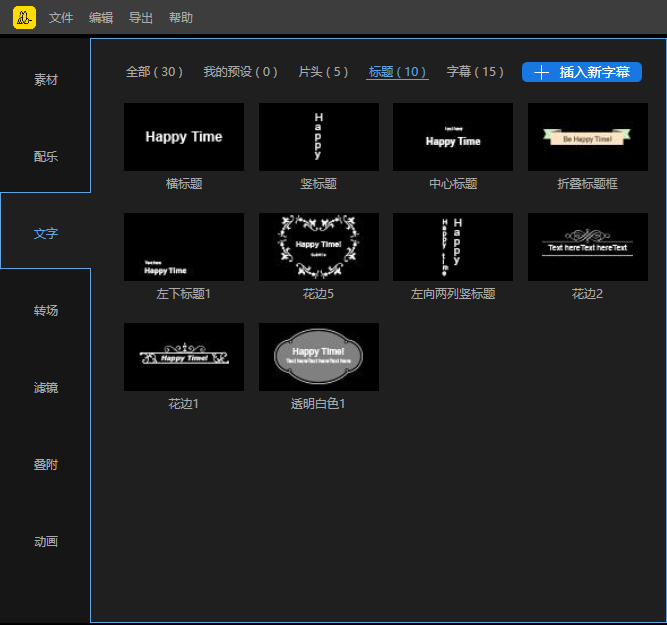Choose the 折叠标题框 ribbon template
The width and height of the screenshot is (667, 625).
(588, 137)
